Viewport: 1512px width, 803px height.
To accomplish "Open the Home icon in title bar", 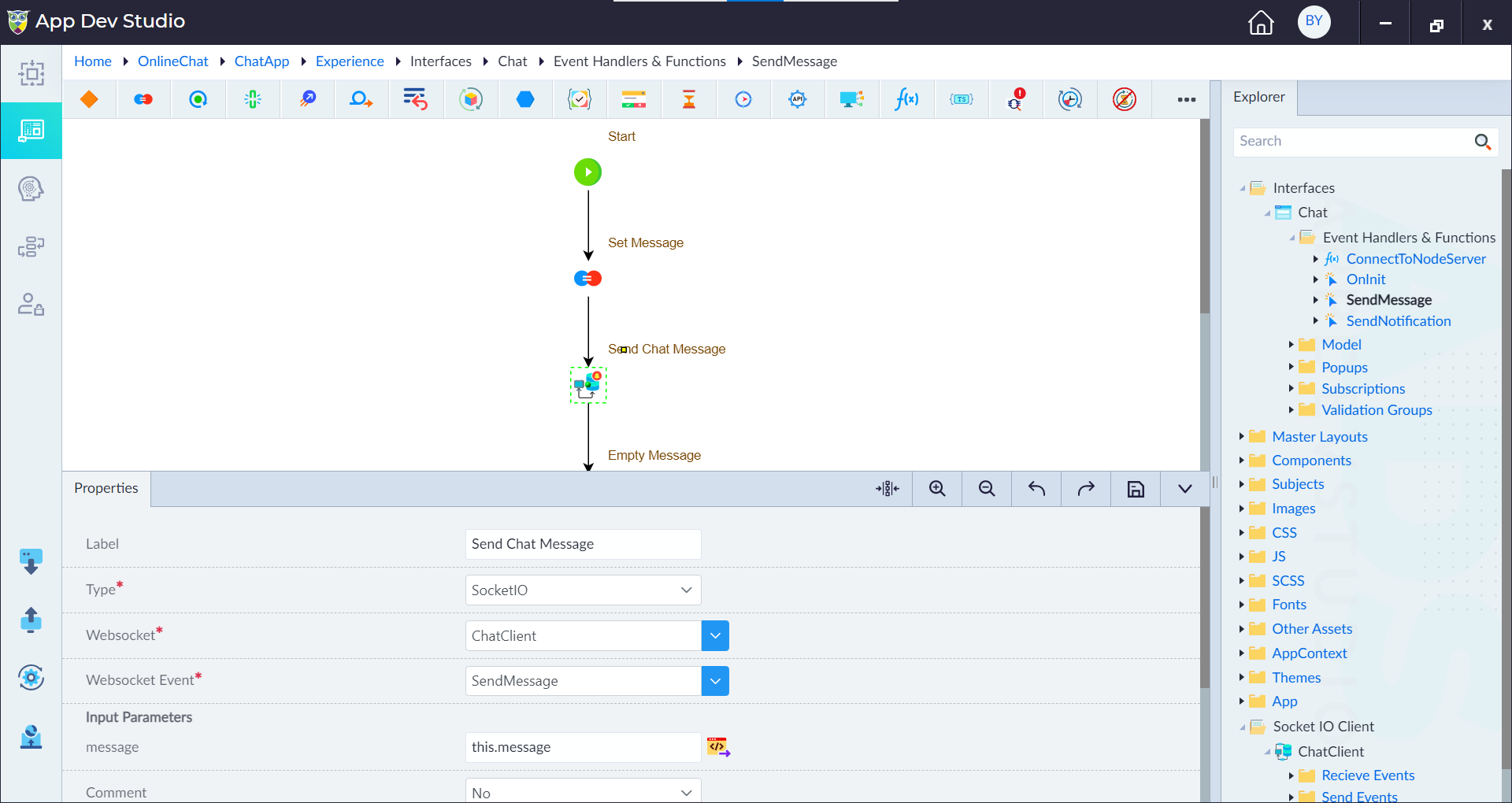I will click(1261, 22).
